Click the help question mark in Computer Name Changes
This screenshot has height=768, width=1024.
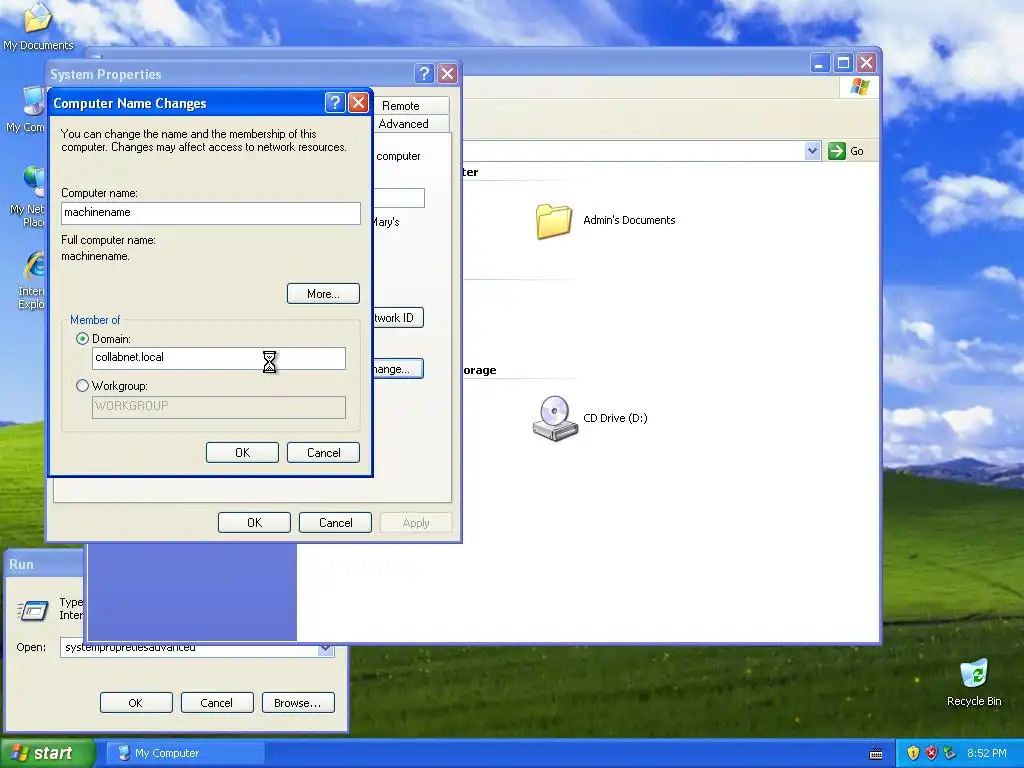pyautogui.click(x=334, y=103)
